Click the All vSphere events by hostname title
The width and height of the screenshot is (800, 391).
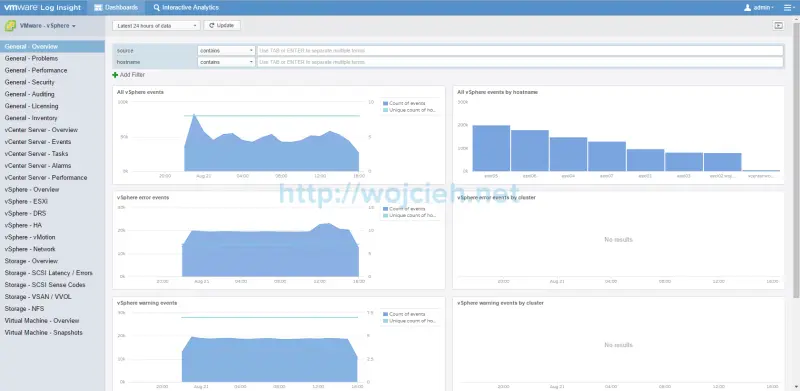tap(497, 92)
